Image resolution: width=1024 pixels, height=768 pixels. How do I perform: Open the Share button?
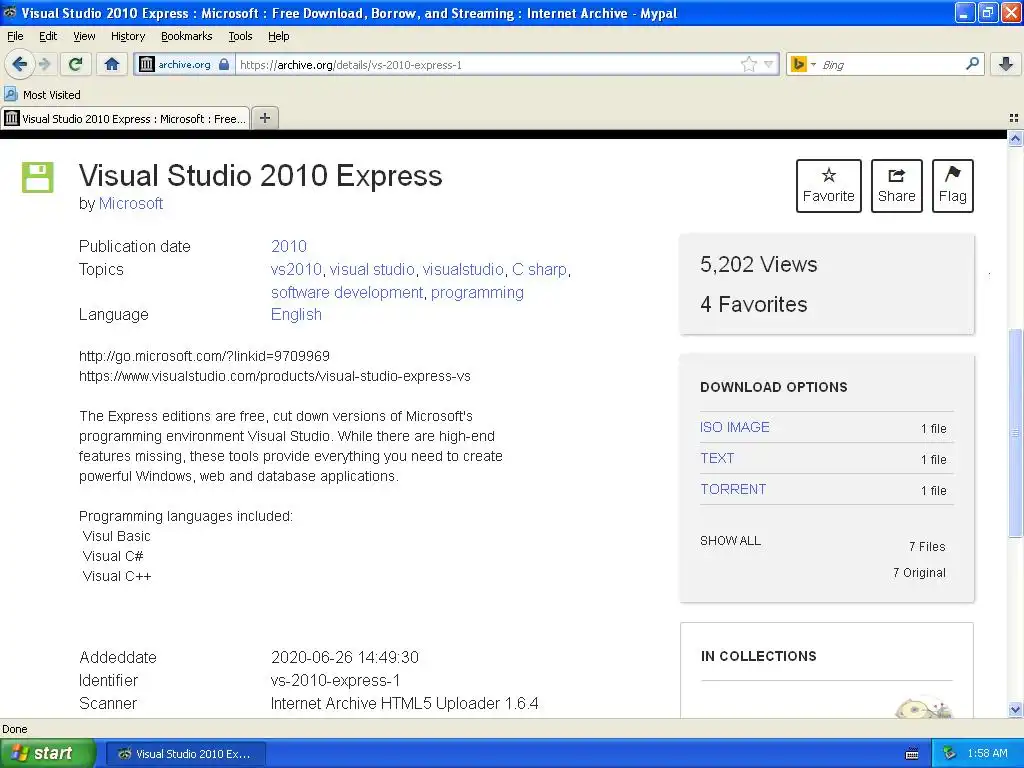point(897,185)
